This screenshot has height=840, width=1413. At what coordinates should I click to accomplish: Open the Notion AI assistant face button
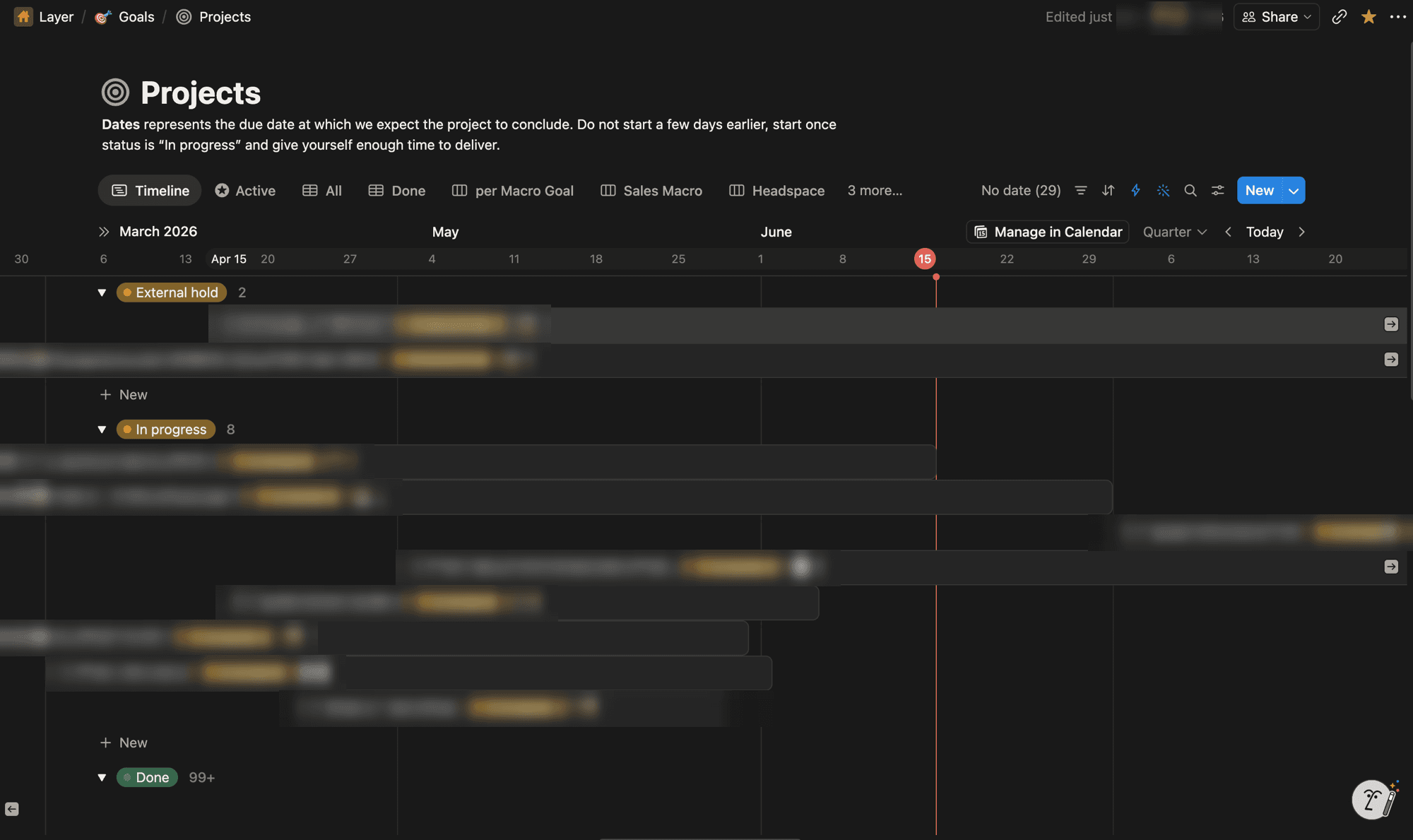(x=1373, y=800)
